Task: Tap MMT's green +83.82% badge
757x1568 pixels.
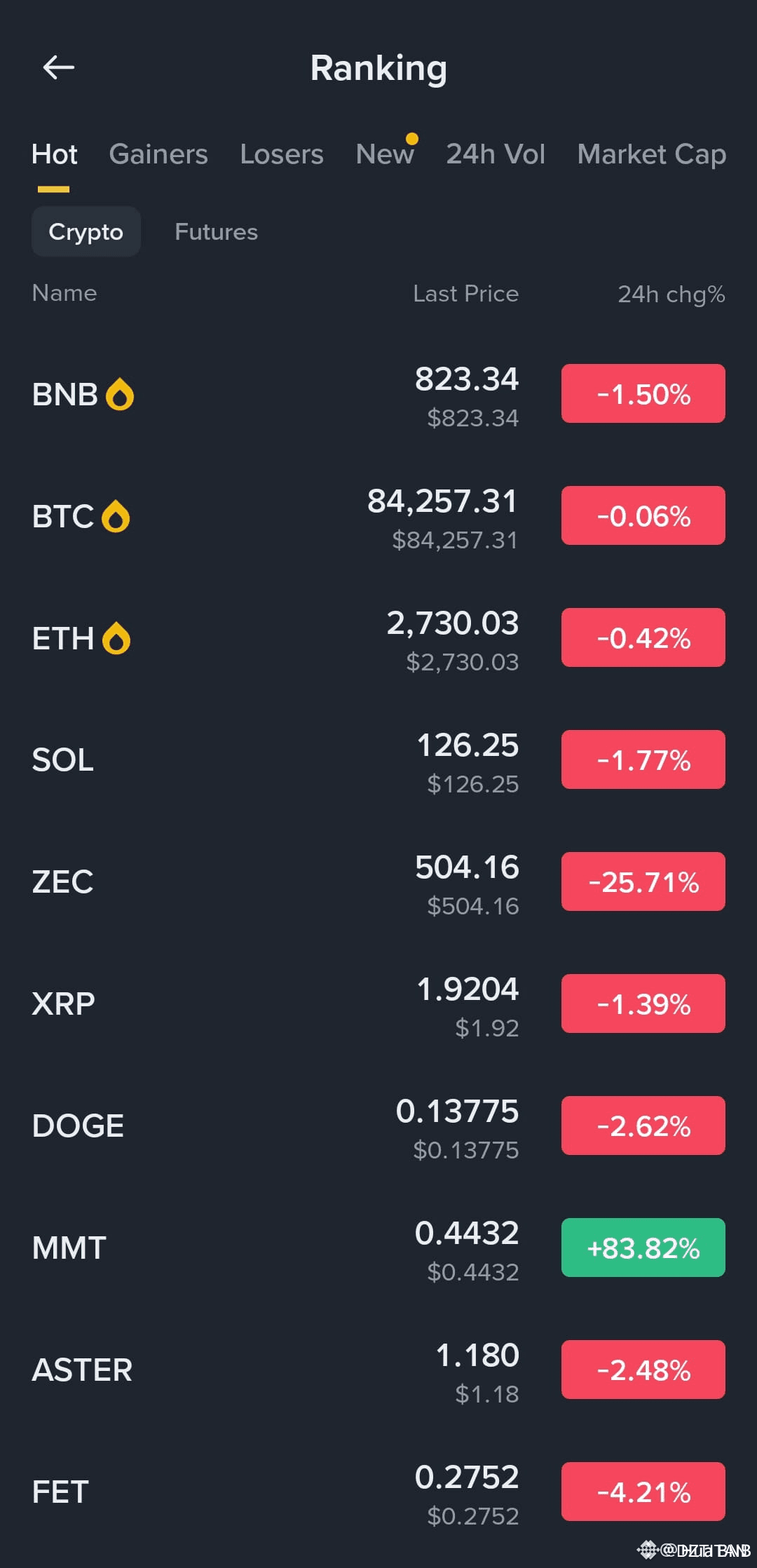Action: click(643, 1248)
